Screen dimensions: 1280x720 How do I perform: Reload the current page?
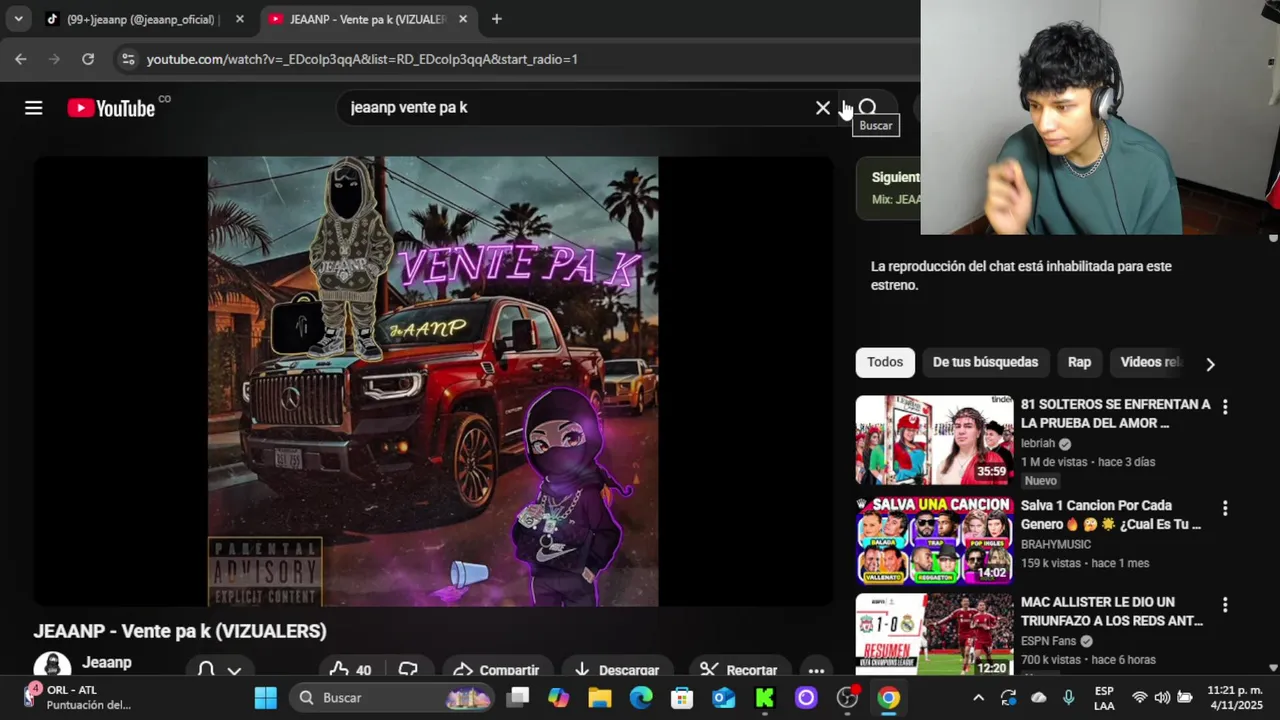tap(88, 59)
